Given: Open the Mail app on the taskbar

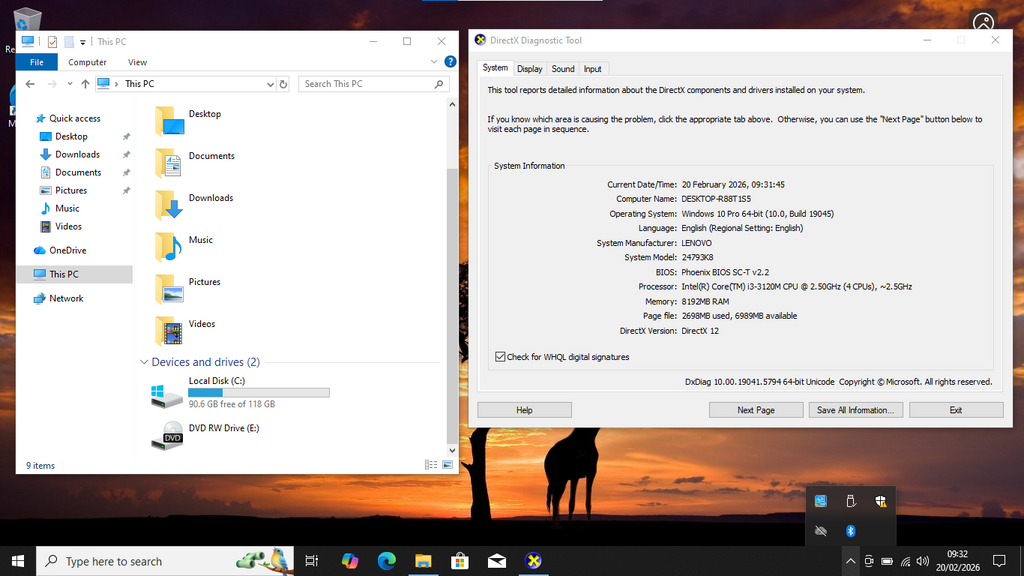Looking at the screenshot, I should click(496, 561).
